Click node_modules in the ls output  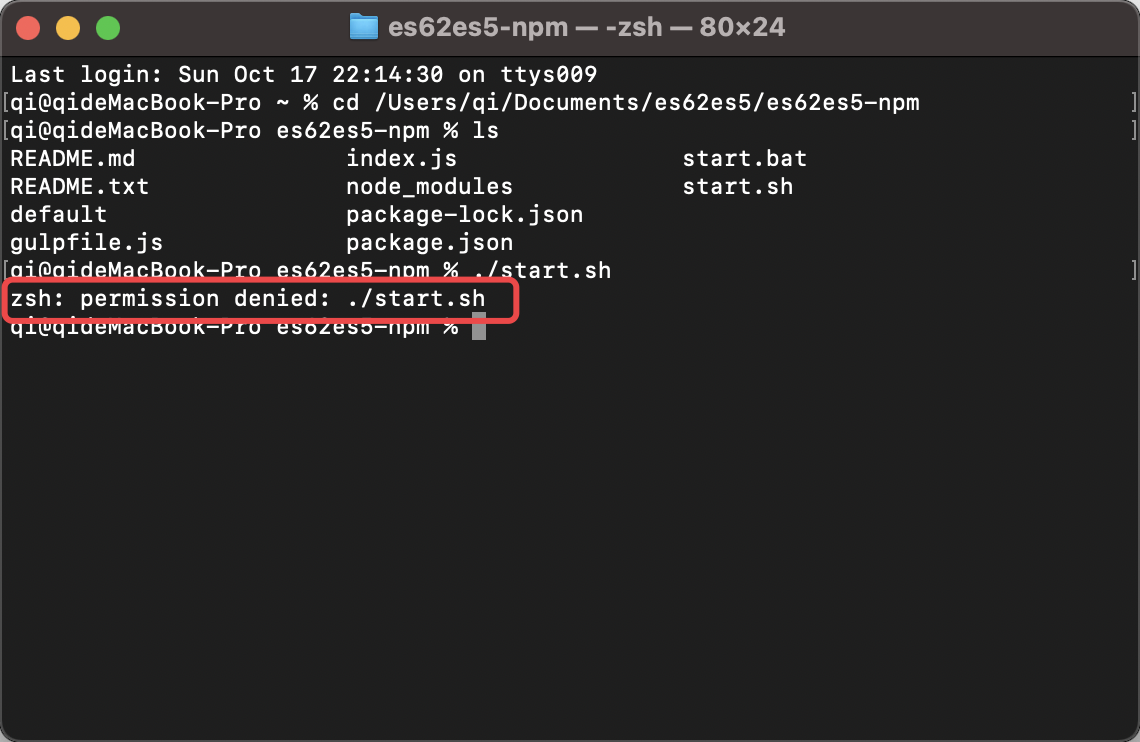(429, 187)
